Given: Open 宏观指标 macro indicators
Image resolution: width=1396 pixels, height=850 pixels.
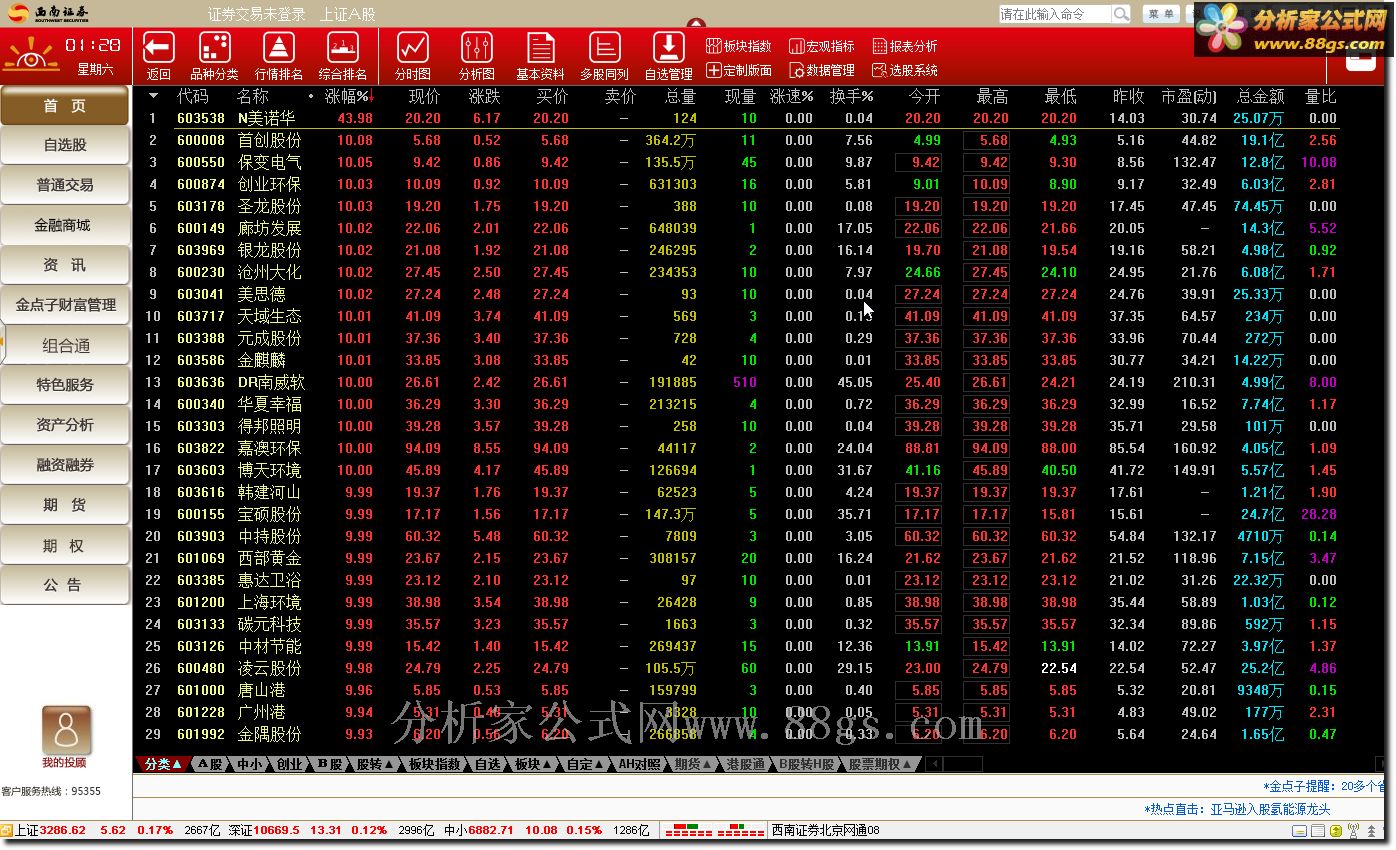Looking at the screenshot, I should coord(822,46).
